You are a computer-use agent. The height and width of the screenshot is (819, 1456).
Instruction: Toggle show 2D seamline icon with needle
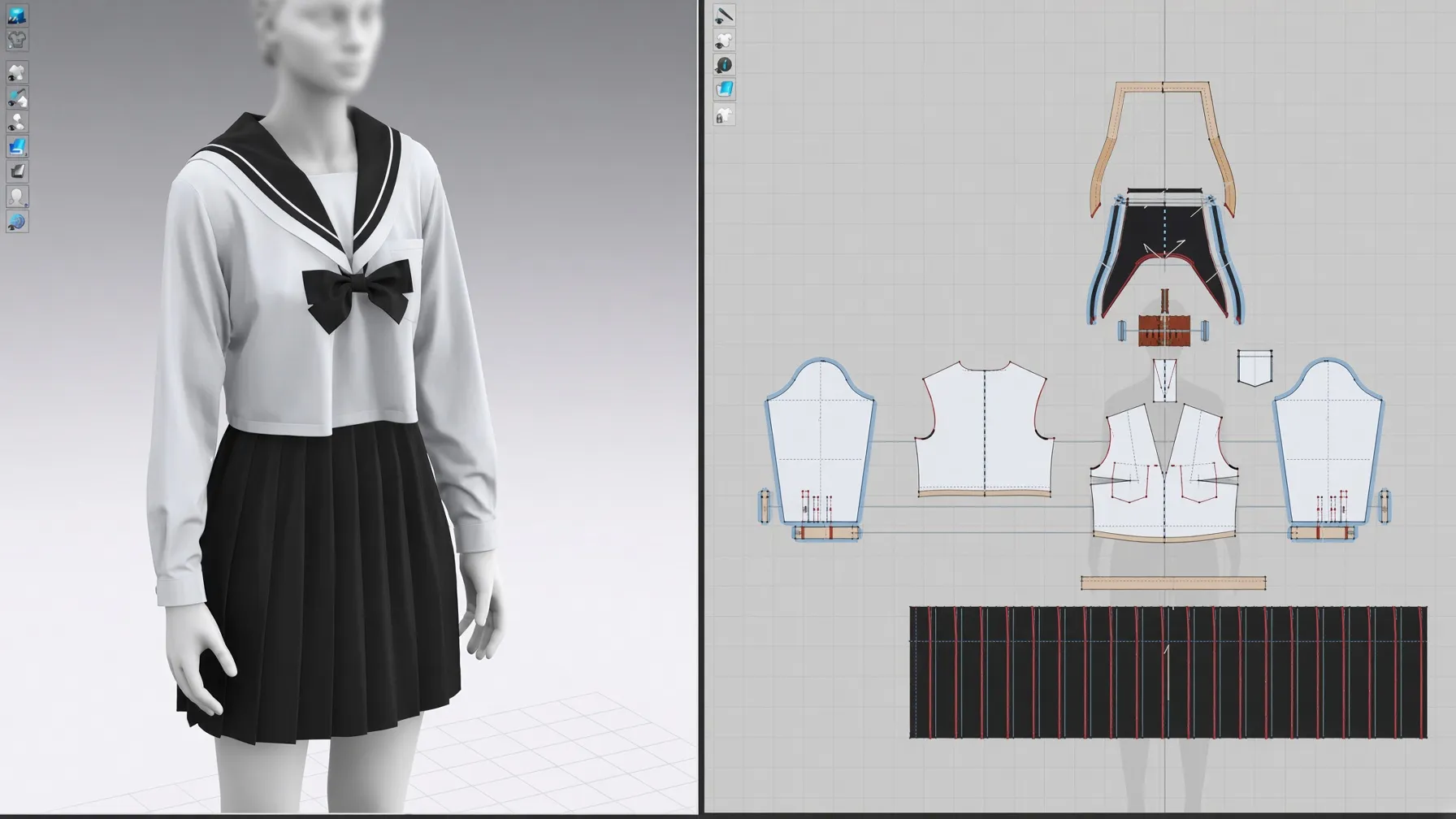pos(724,15)
